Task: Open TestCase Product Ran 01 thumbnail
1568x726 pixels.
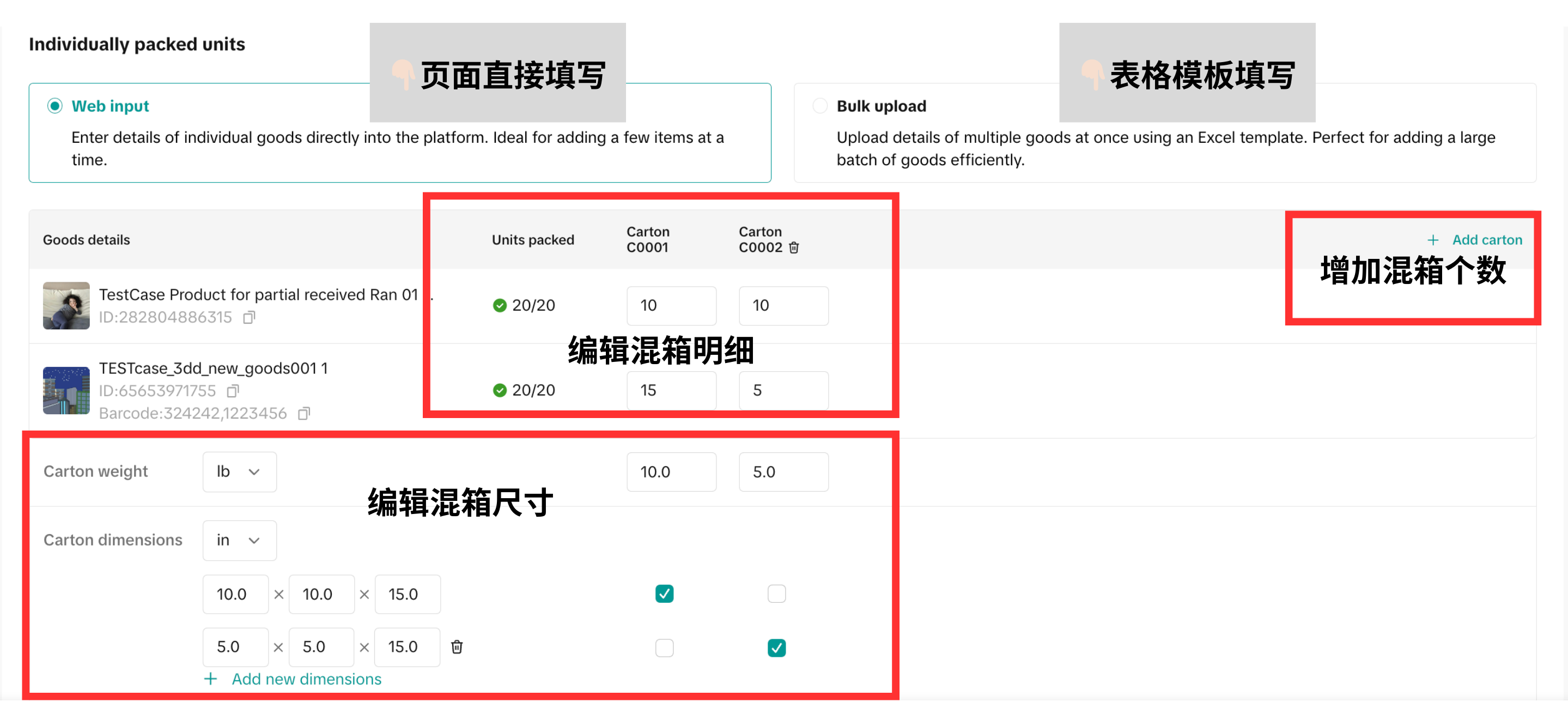Action: [66, 306]
